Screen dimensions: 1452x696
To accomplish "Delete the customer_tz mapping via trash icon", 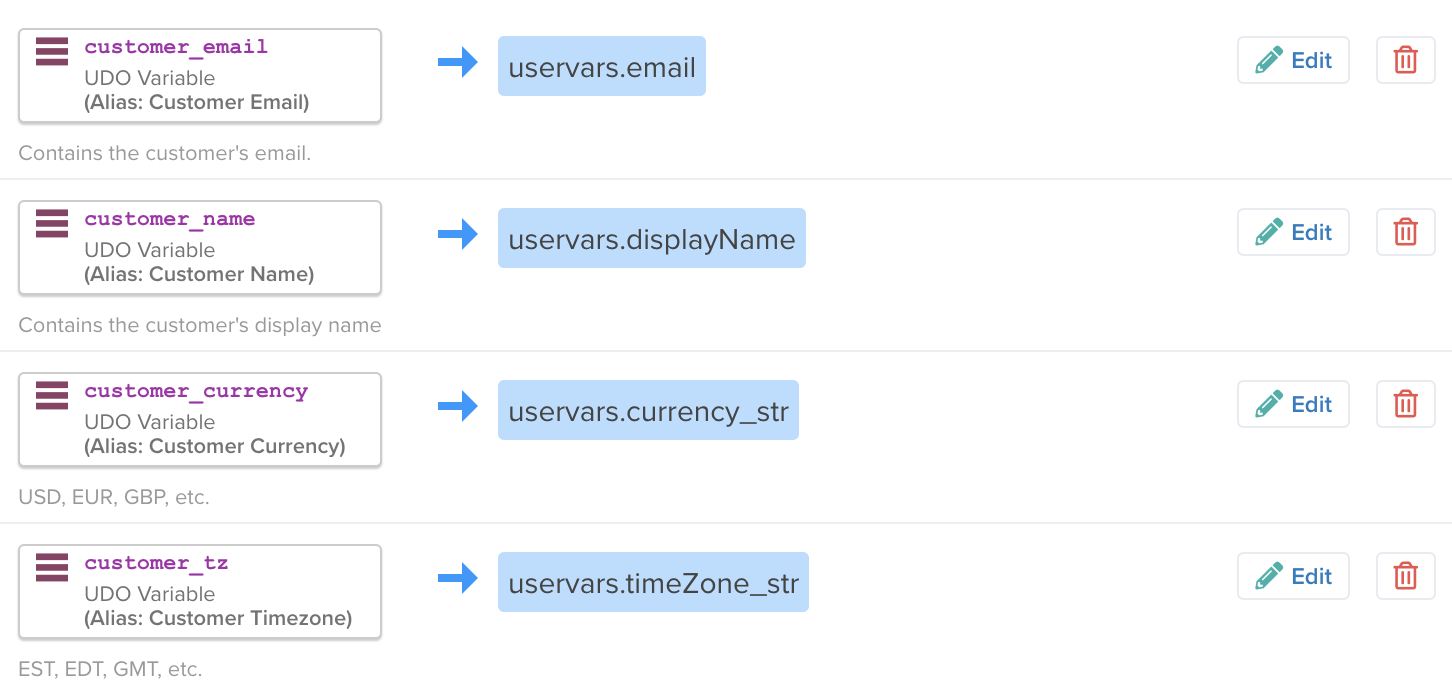I will pos(1406,576).
